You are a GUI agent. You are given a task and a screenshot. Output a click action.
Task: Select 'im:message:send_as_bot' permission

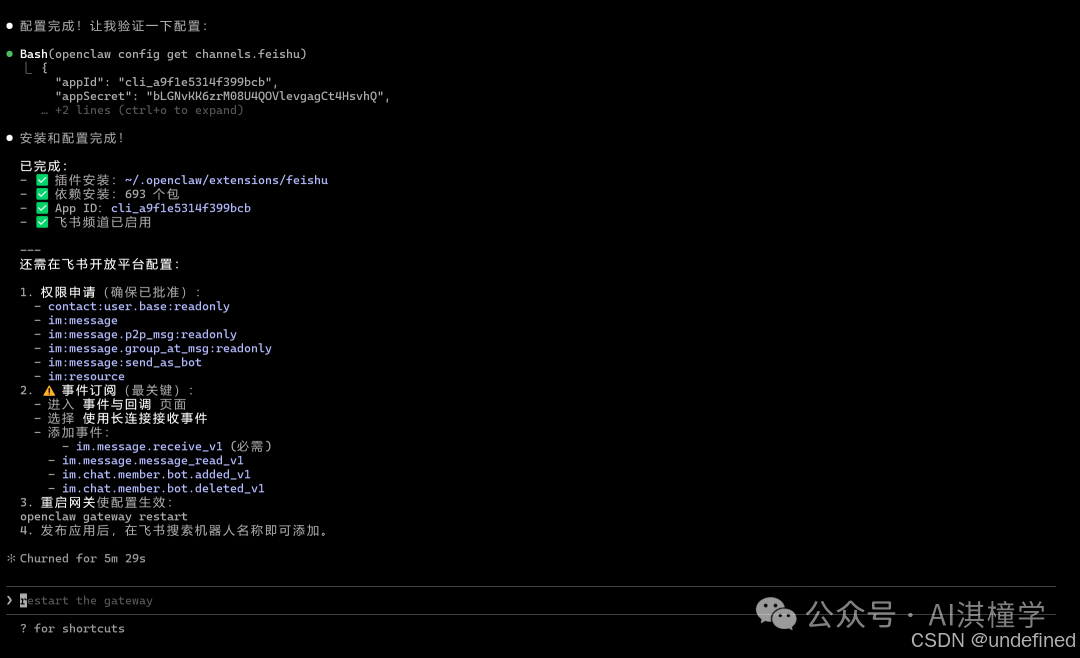[125, 362]
